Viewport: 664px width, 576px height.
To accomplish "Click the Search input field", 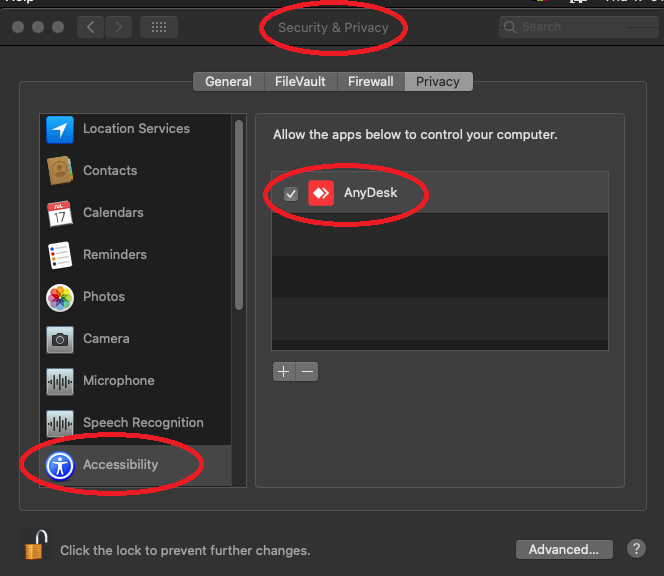I will pyautogui.click(x=578, y=27).
